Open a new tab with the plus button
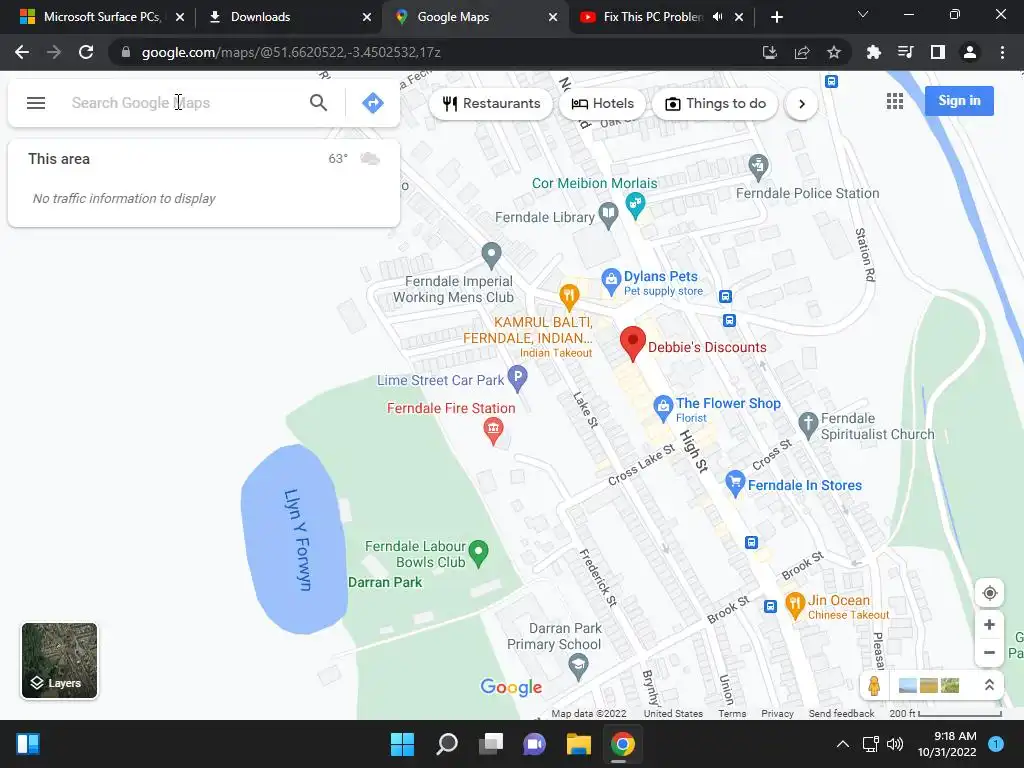Screen dimensions: 1024x768 pos(776,17)
